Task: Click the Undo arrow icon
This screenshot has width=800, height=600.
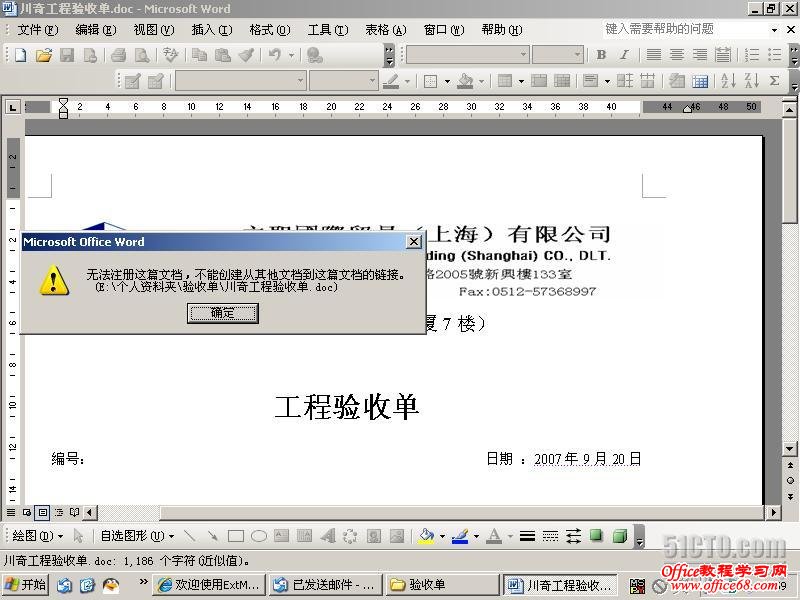Action: tap(274, 55)
